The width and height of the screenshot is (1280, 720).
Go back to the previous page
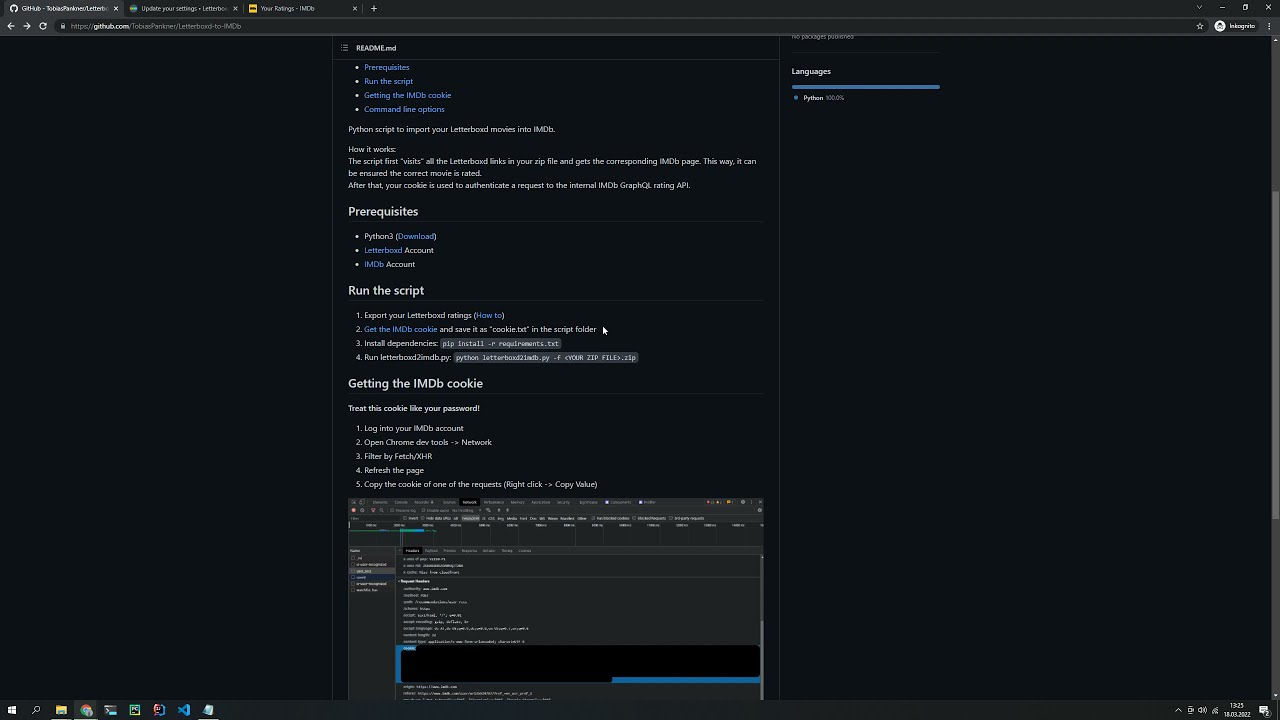tap(11, 26)
